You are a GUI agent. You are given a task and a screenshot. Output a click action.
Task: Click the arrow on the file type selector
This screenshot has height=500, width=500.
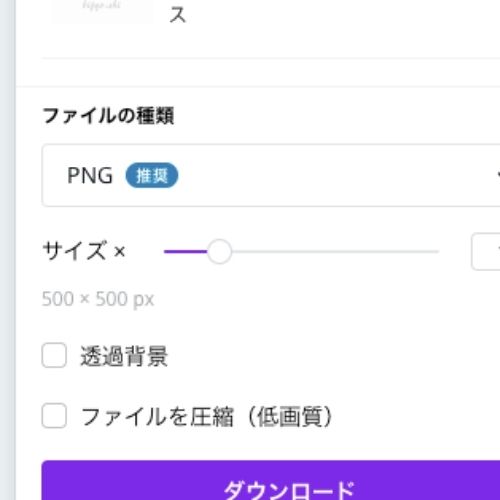(x=498, y=175)
